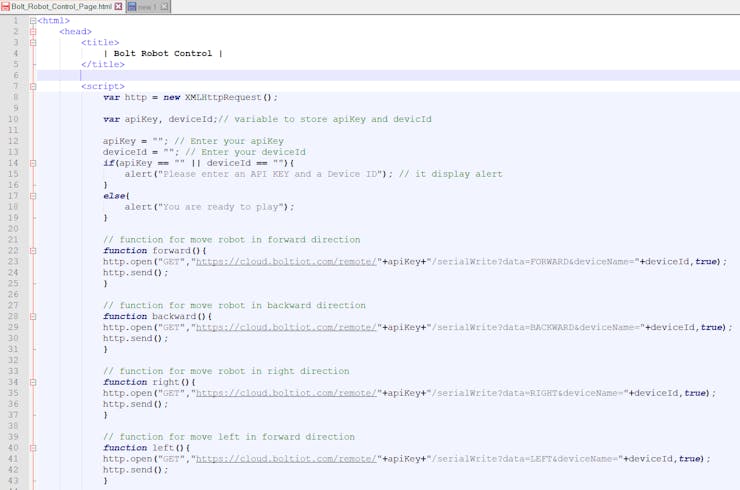Image resolution: width=740 pixels, height=490 pixels.
Task: Open the boltiot URL link in left function
Action: (x=286, y=459)
